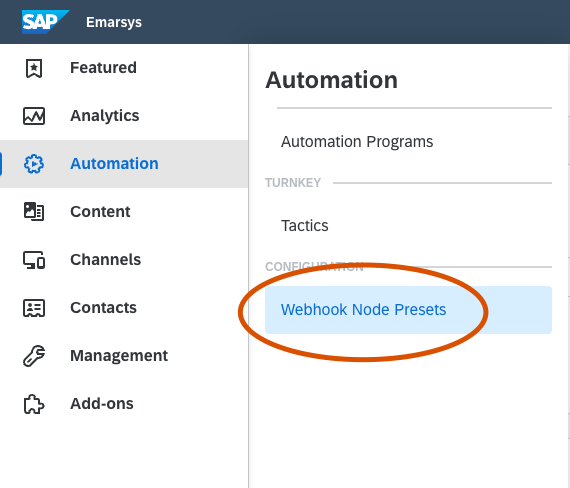Click the Management wrench icon

tap(34, 356)
